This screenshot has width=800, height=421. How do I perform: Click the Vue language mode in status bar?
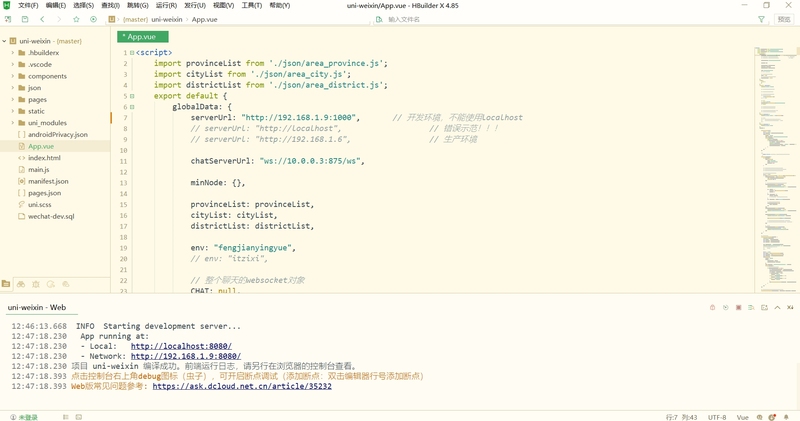pos(742,417)
